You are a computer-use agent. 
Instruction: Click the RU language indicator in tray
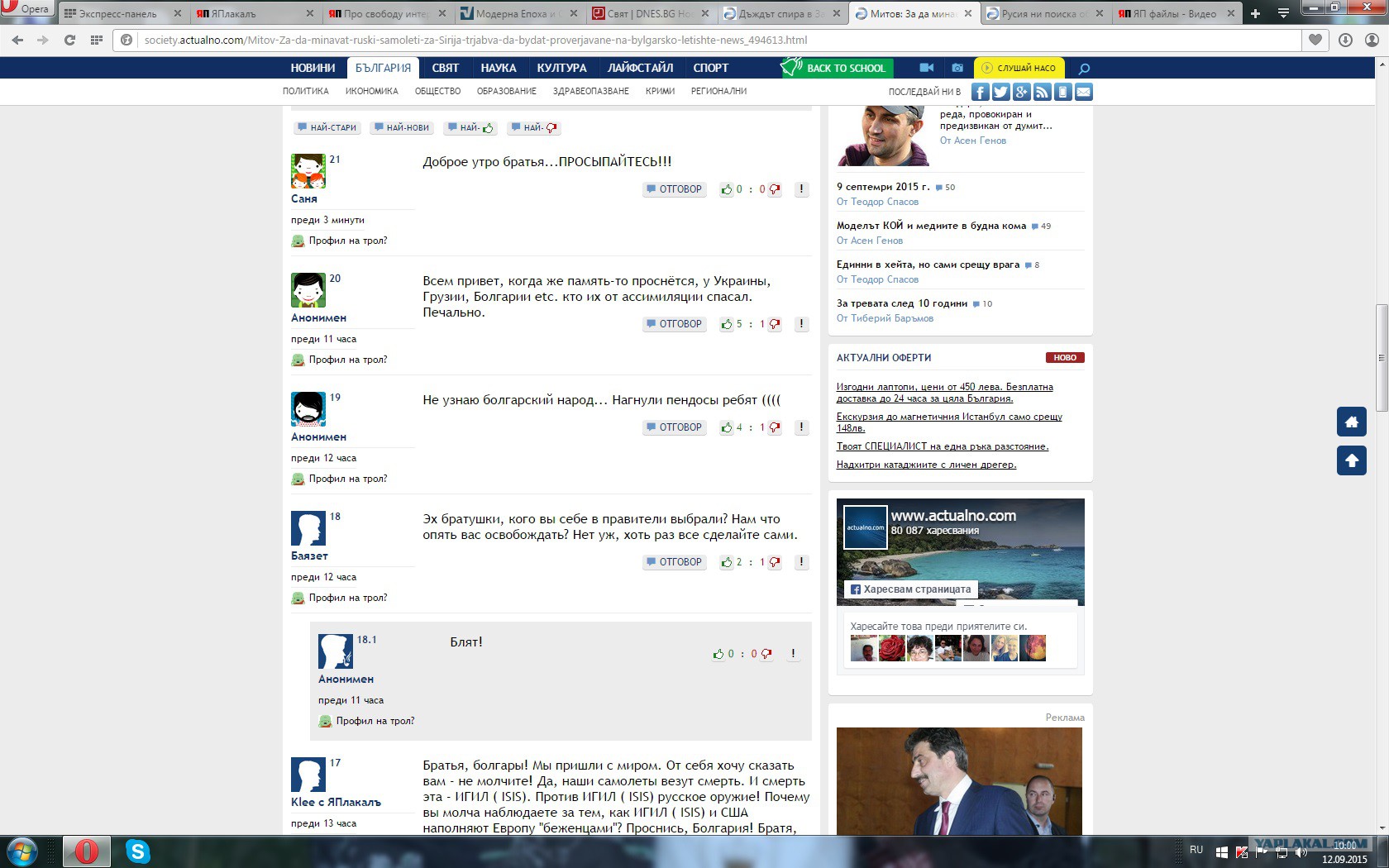point(1196,850)
